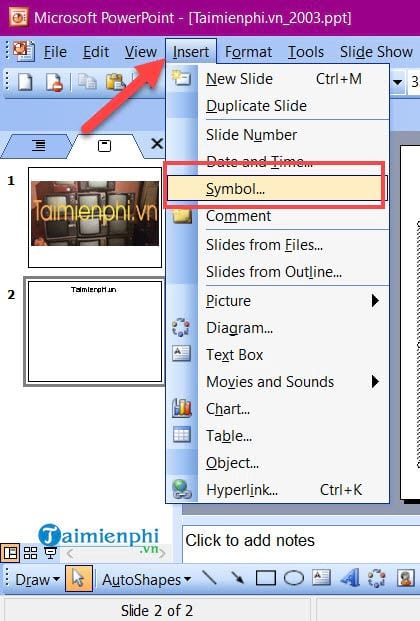Select the Rectangle drawing tool
The image size is (420, 621).
click(x=265, y=579)
